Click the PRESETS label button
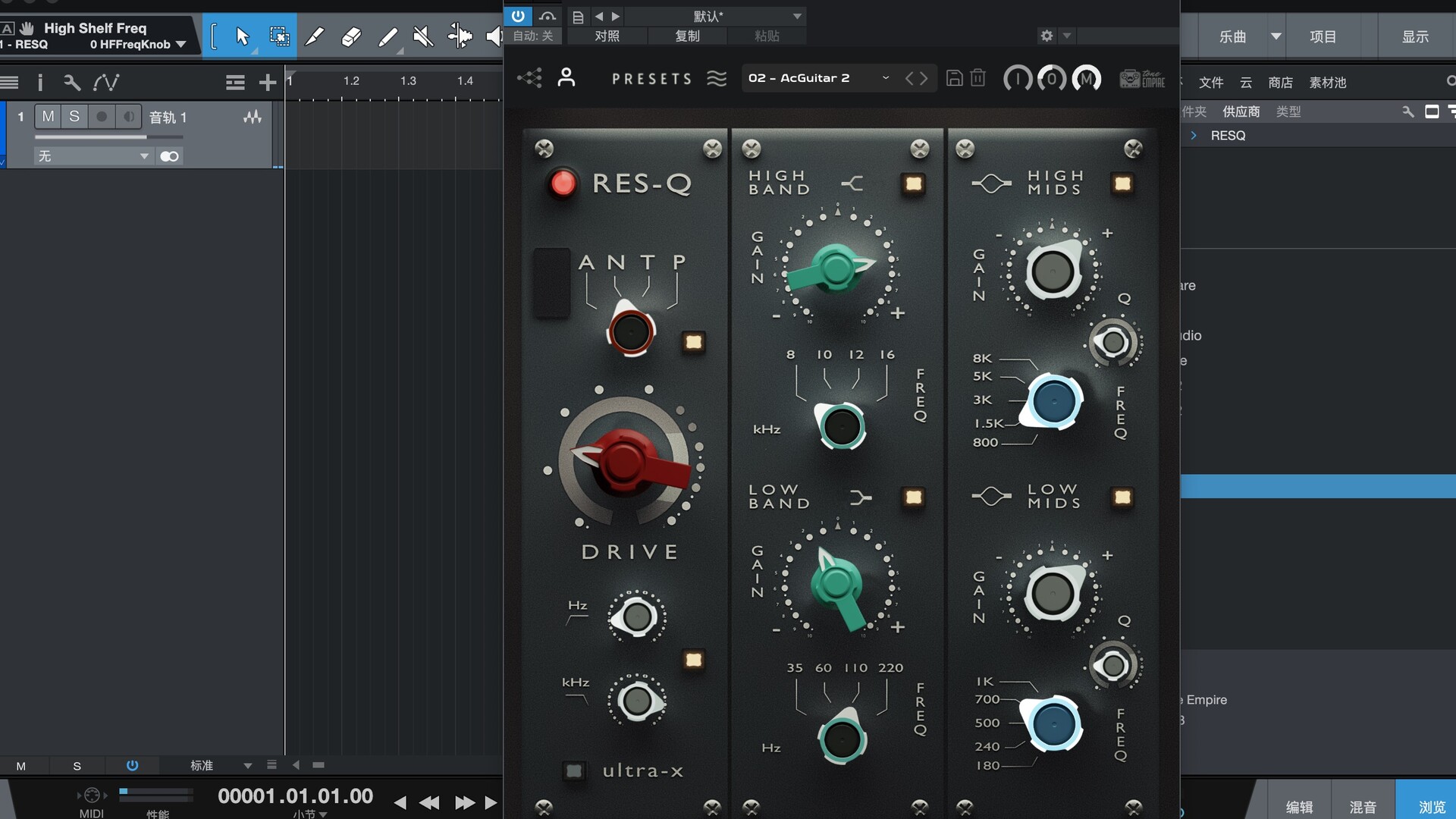 coord(652,78)
